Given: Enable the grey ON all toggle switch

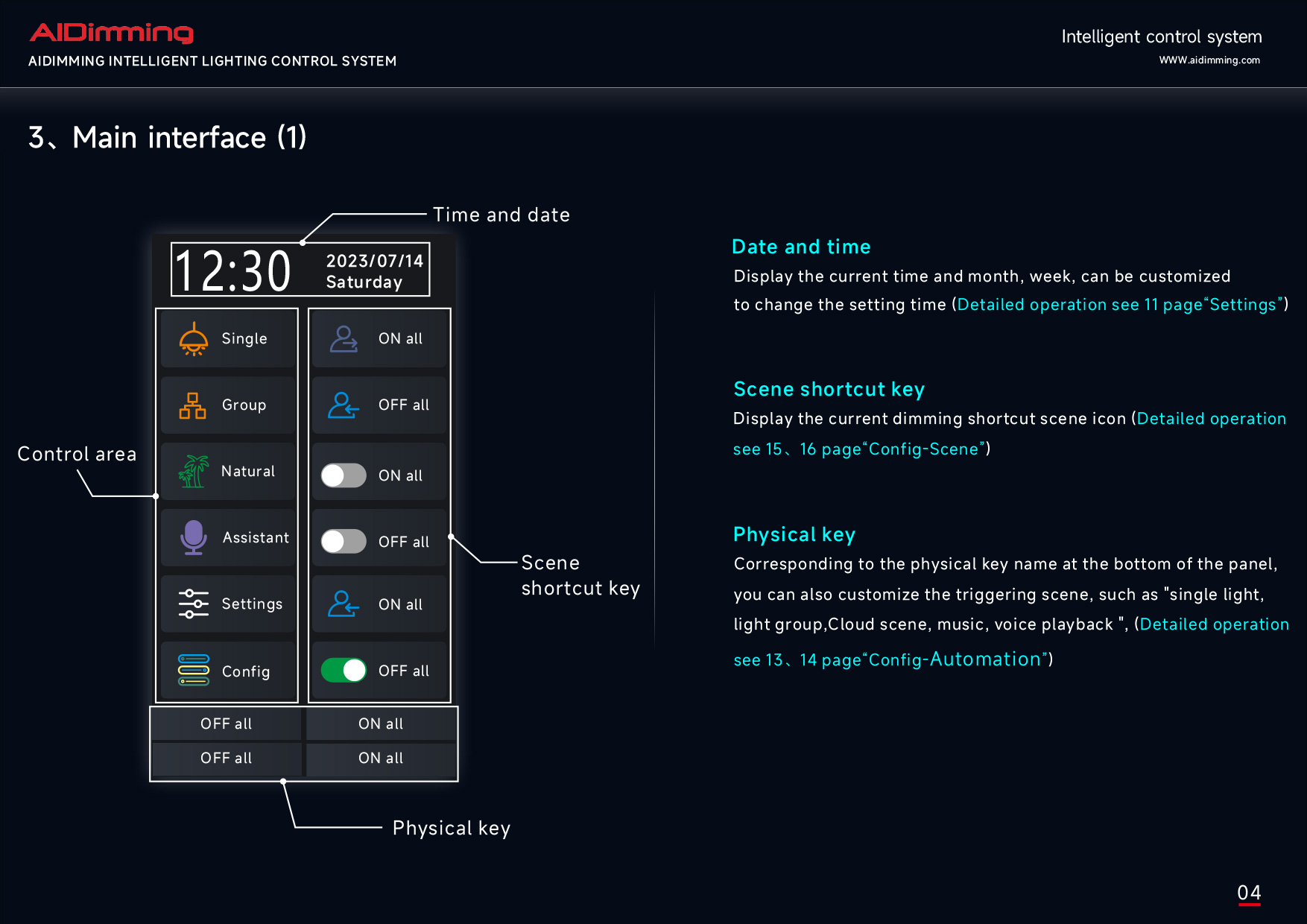Looking at the screenshot, I should tap(344, 475).
